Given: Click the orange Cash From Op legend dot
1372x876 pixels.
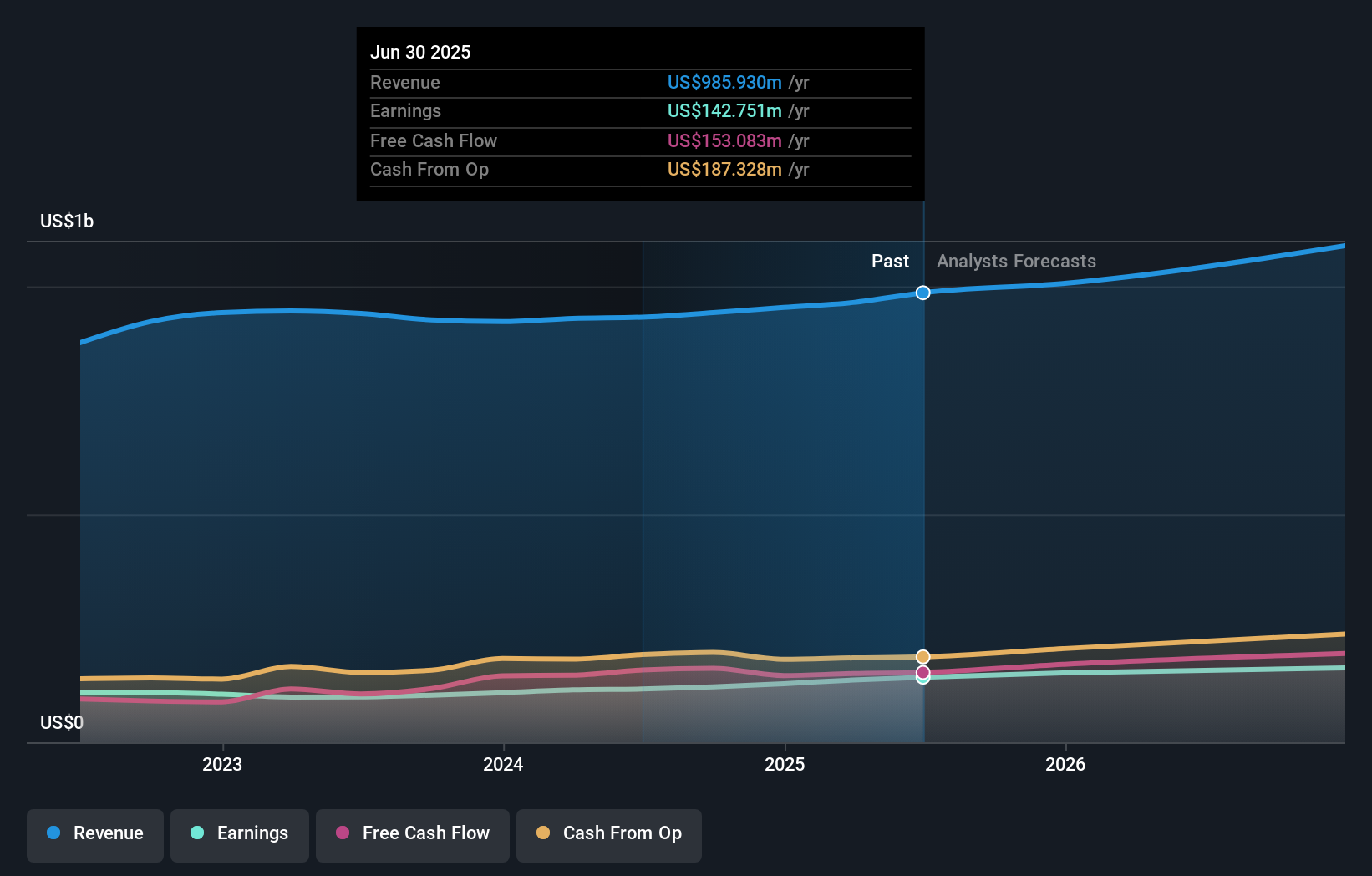Looking at the screenshot, I should 543,833.
